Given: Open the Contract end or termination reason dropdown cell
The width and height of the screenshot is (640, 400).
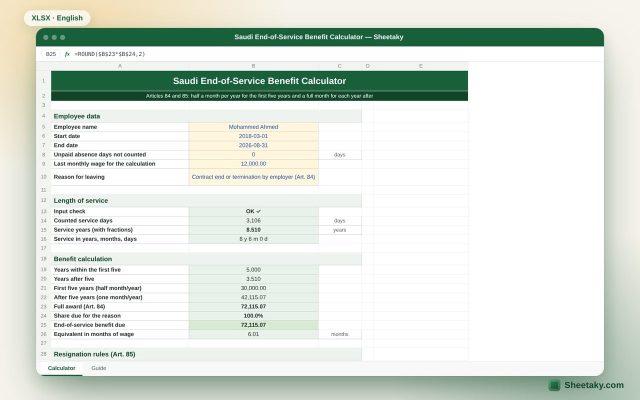Looking at the screenshot, I should 253,177.
